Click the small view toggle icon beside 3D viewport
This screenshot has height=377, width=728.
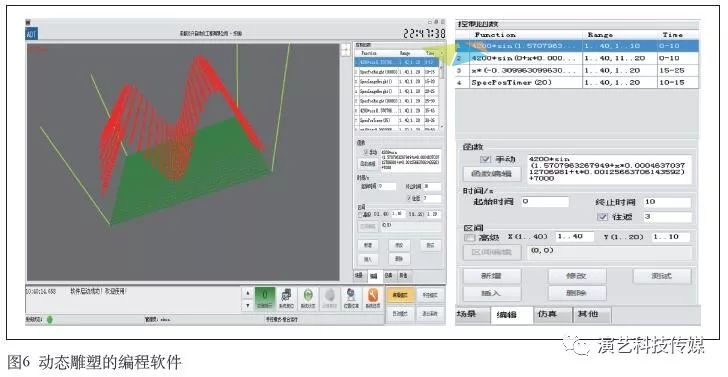pyautogui.click(x=346, y=50)
